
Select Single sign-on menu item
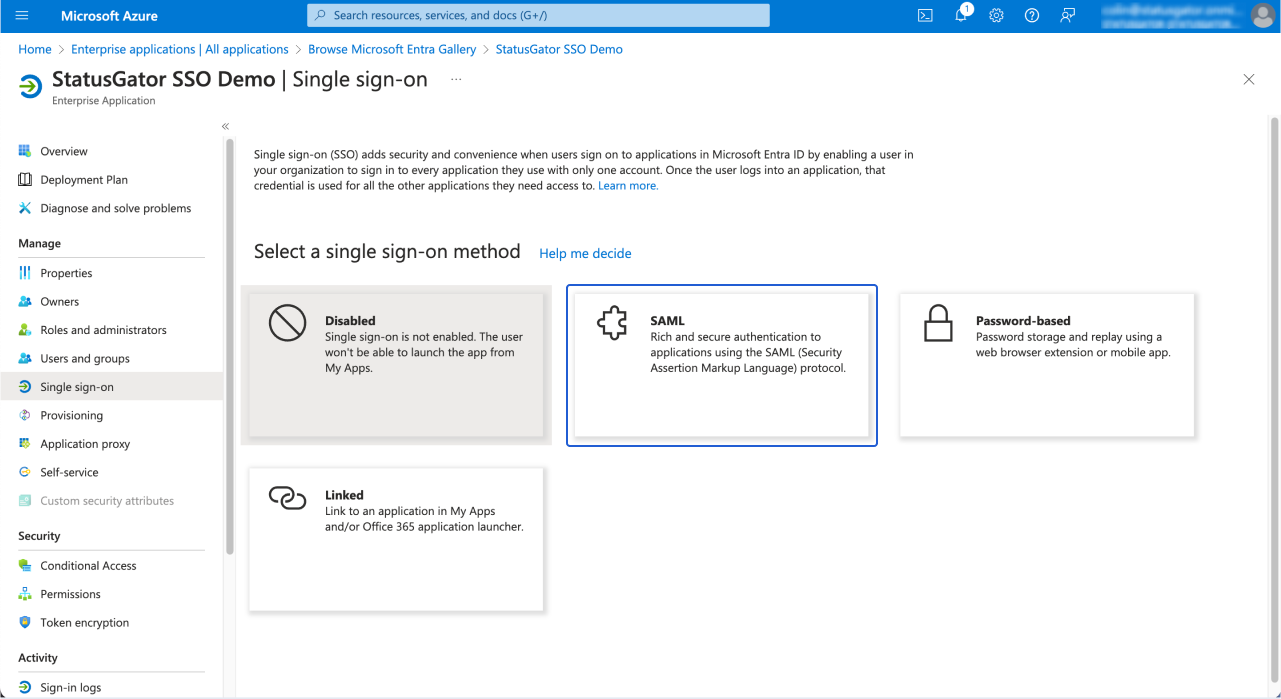(x=111, y=387)
